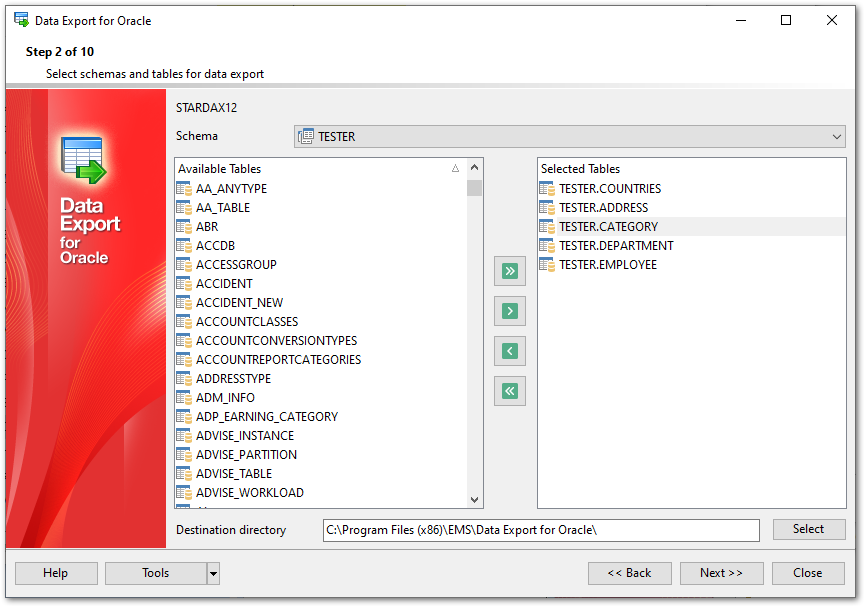Click the table icon beside AA_ANYTYPE

point(184,189)
